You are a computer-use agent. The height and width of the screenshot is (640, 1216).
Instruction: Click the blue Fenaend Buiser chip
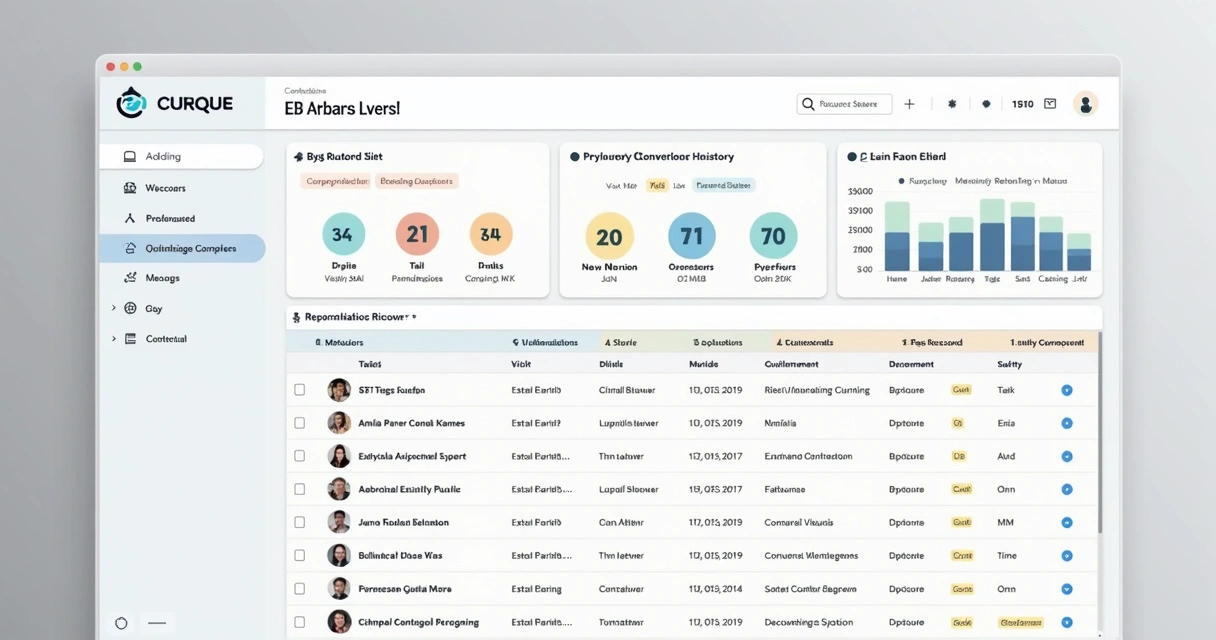724,185
